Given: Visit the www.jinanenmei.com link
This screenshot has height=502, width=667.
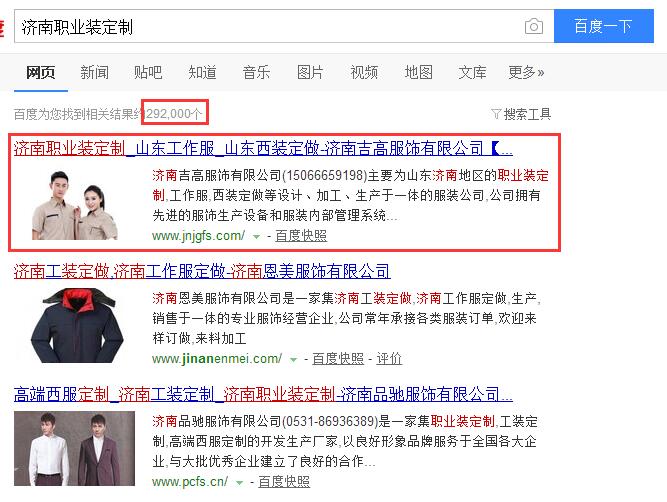Looking at the screenshot, I should pyautogui.click(x=217, y=359).
